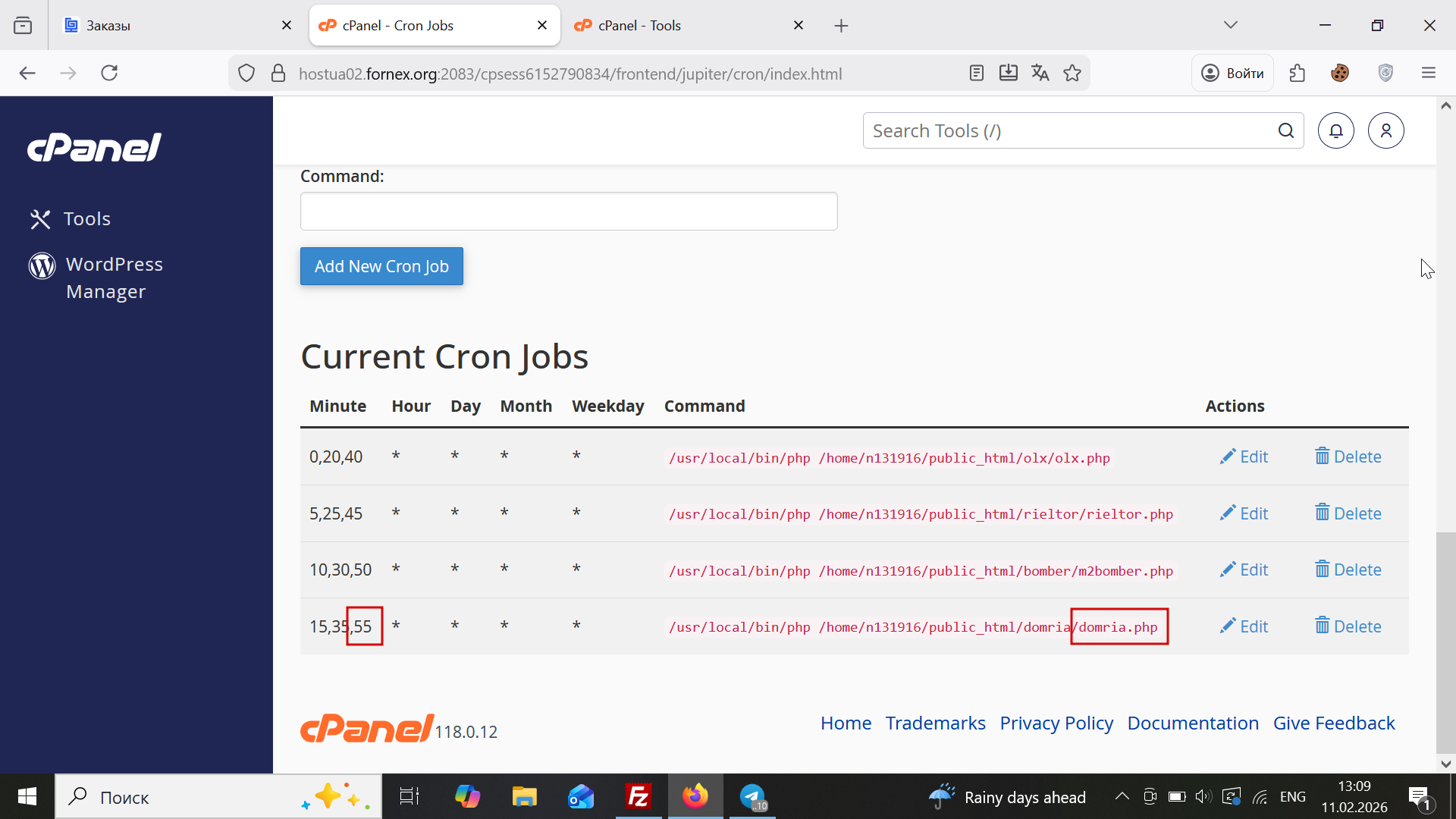Open the browser extensions puzzle icon
The height and width of the screenshot is (819, 1456).
click(1298, 74)
